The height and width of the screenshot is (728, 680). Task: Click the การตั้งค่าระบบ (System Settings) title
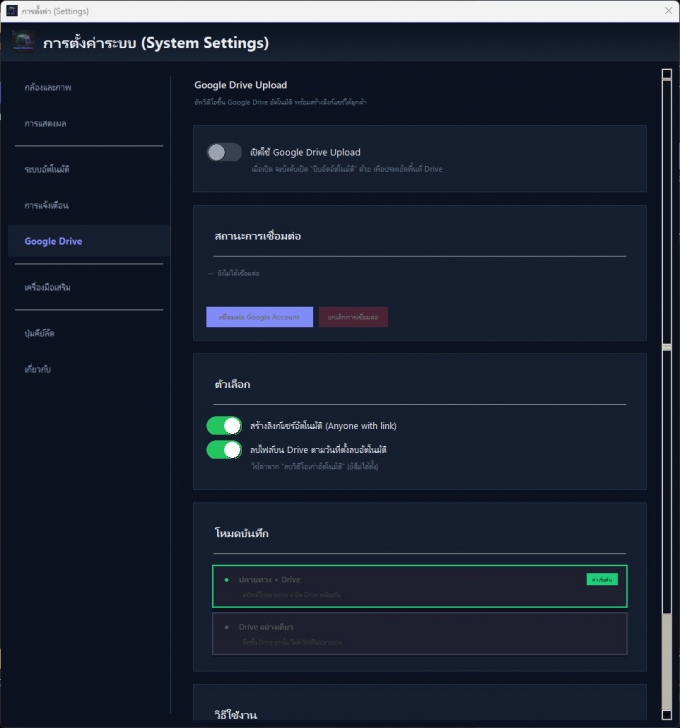pyautogui.click(x=156, y=43)
